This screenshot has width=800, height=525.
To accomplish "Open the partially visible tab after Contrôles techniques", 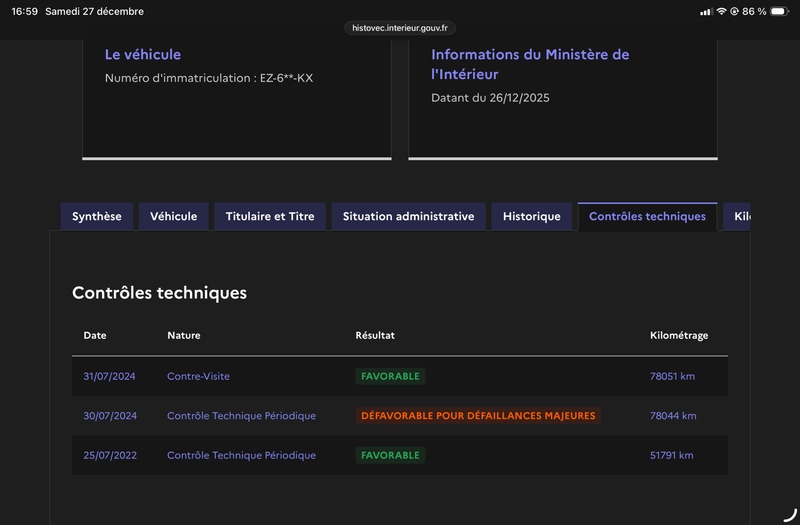I will (x=739, y=216).
